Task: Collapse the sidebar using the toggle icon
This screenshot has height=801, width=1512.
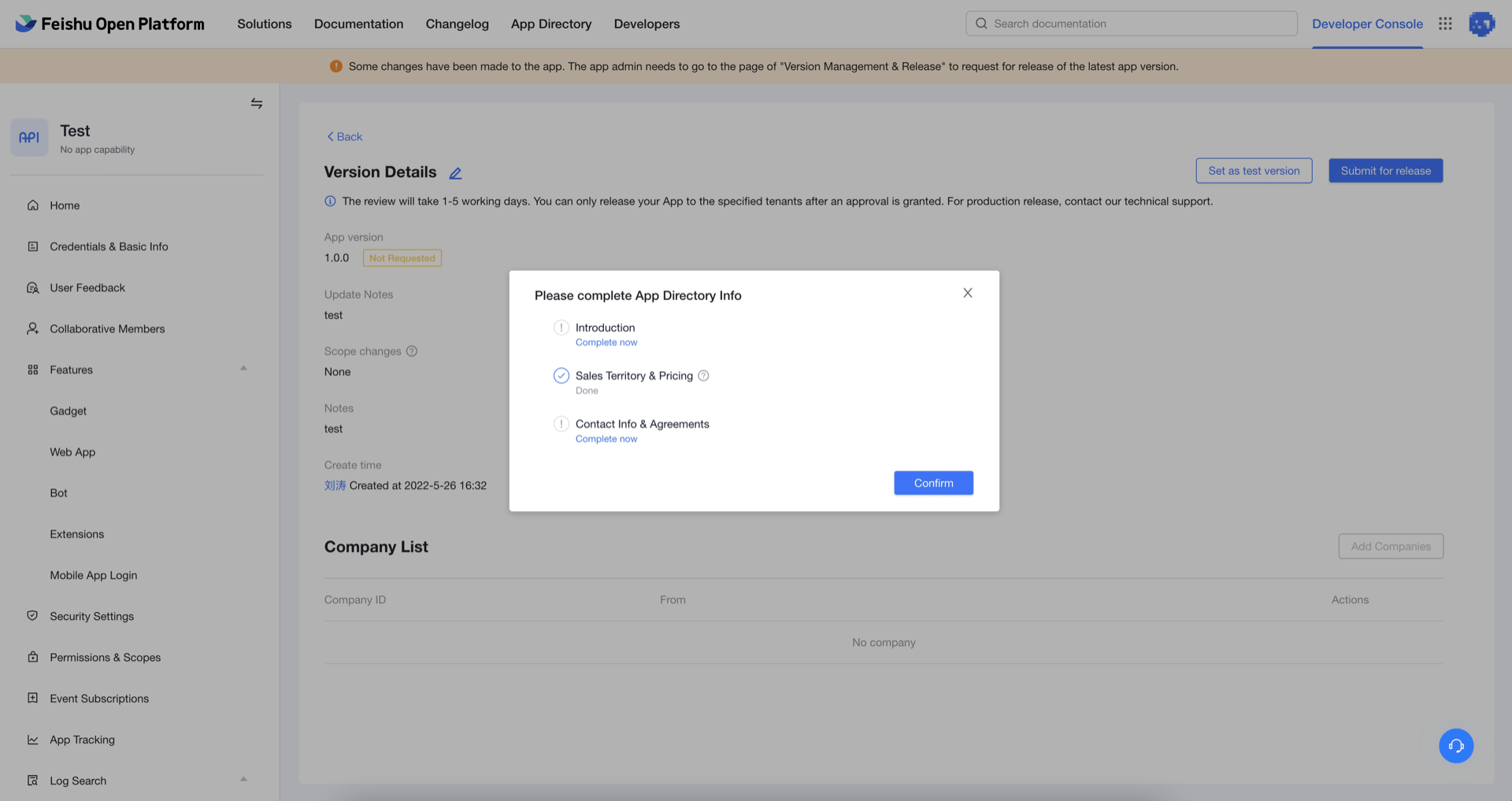Action: click(256, 103)
